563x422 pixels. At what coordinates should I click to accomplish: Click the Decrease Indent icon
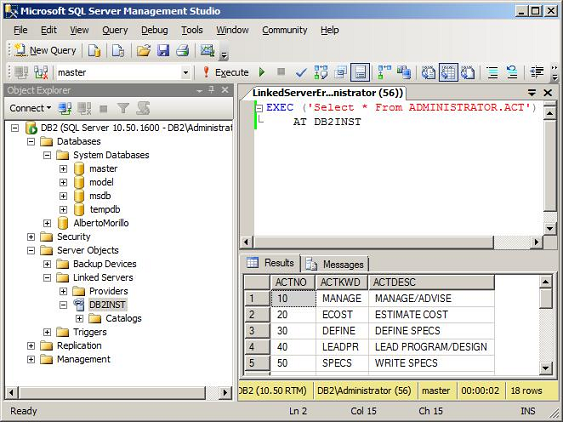tap(537, 73)
